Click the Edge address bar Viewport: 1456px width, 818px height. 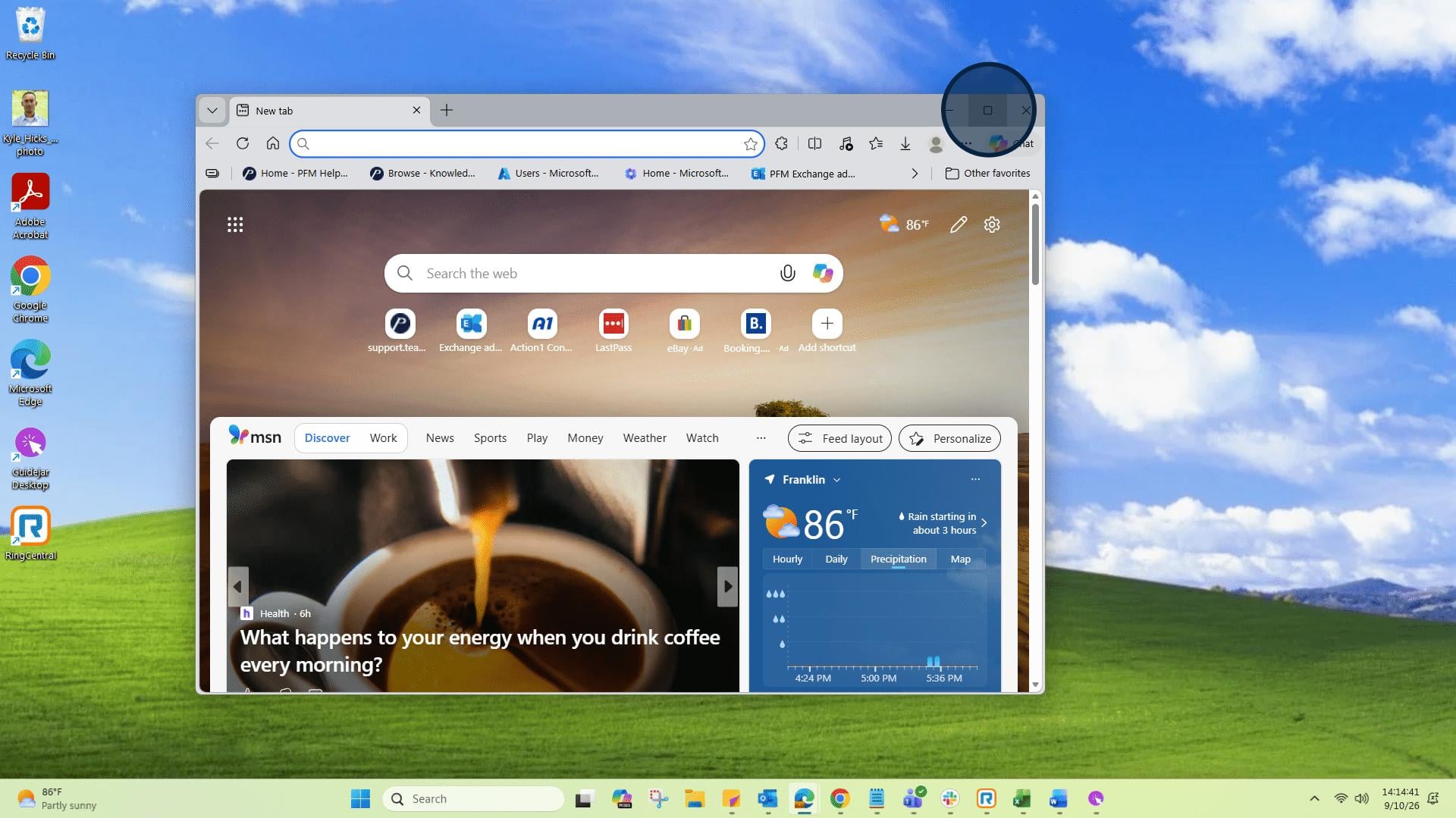527,143
